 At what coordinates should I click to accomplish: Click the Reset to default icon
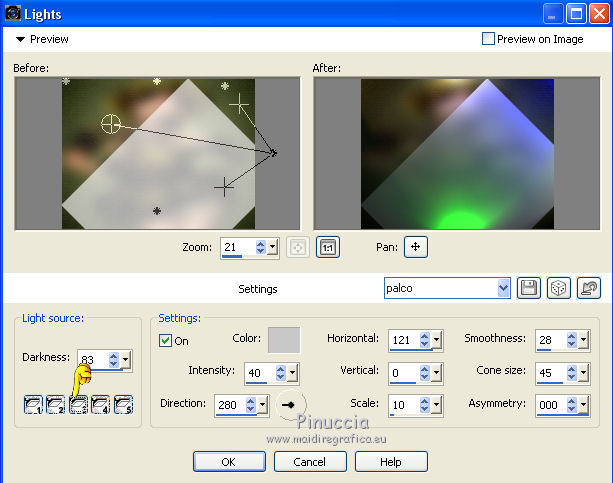pos(589,288)
